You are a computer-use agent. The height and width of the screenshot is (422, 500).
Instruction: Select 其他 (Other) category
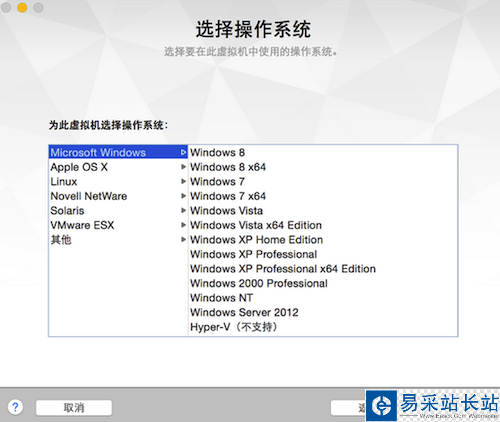[x=118, y=240]
